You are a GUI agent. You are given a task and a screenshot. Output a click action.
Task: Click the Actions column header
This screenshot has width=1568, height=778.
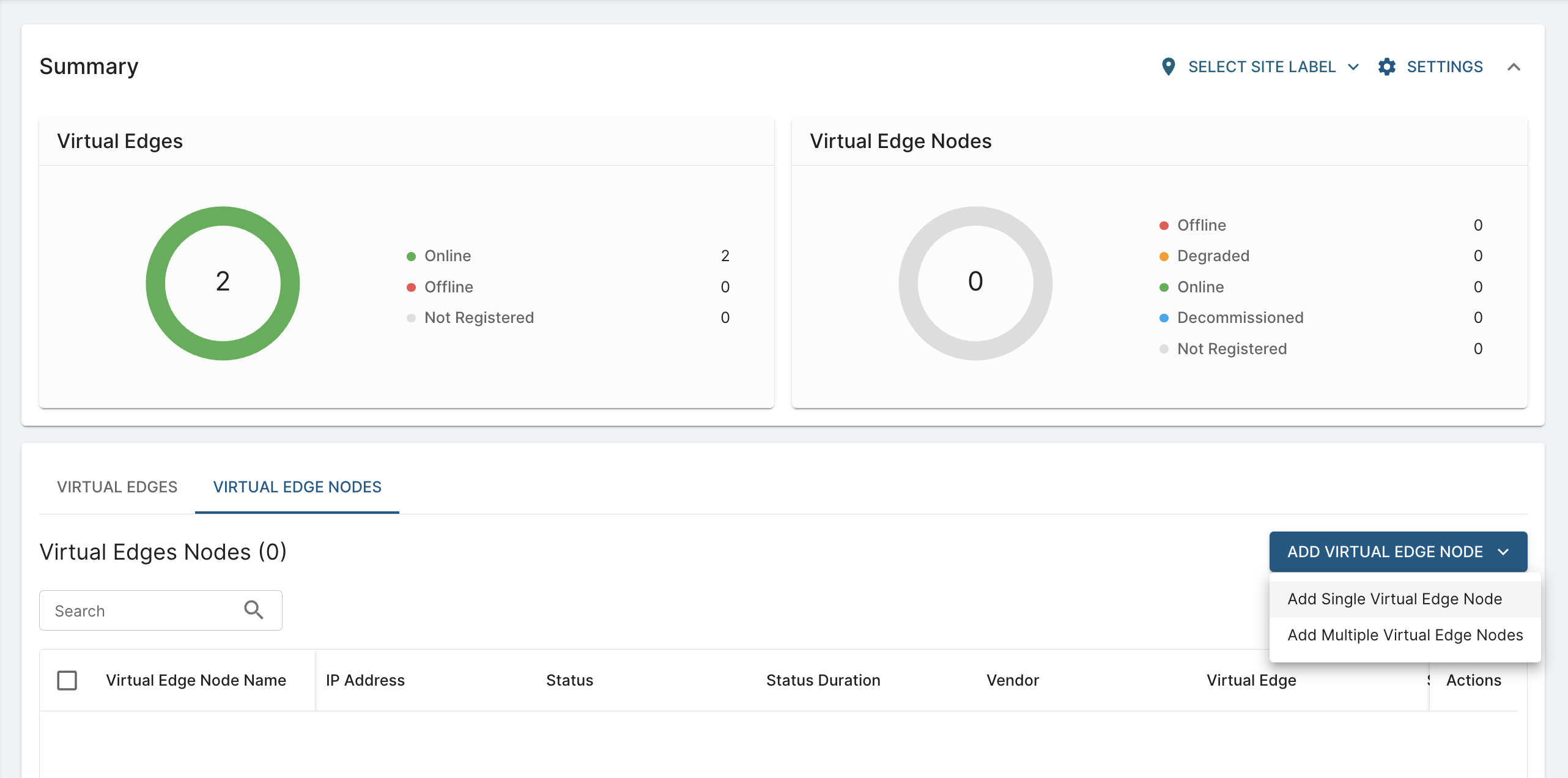click(x=1473, y=680)
